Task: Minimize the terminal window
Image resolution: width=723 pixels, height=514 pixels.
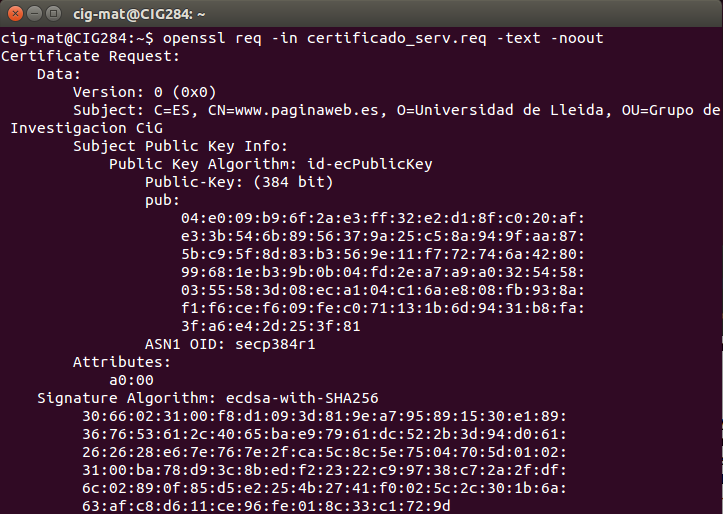Action: pyautogui.click(x=32, y=14)
